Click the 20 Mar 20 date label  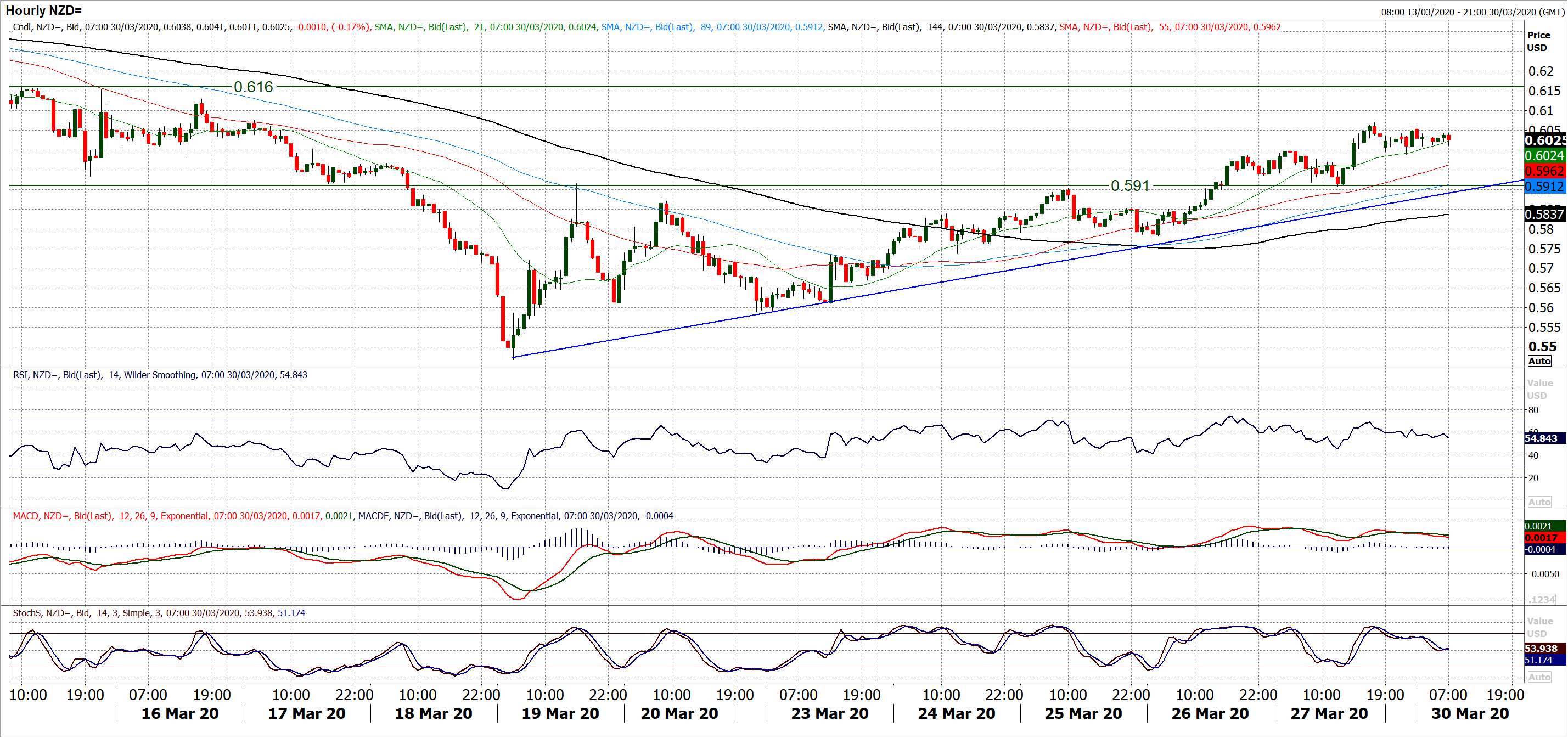(x=679, y=714)
